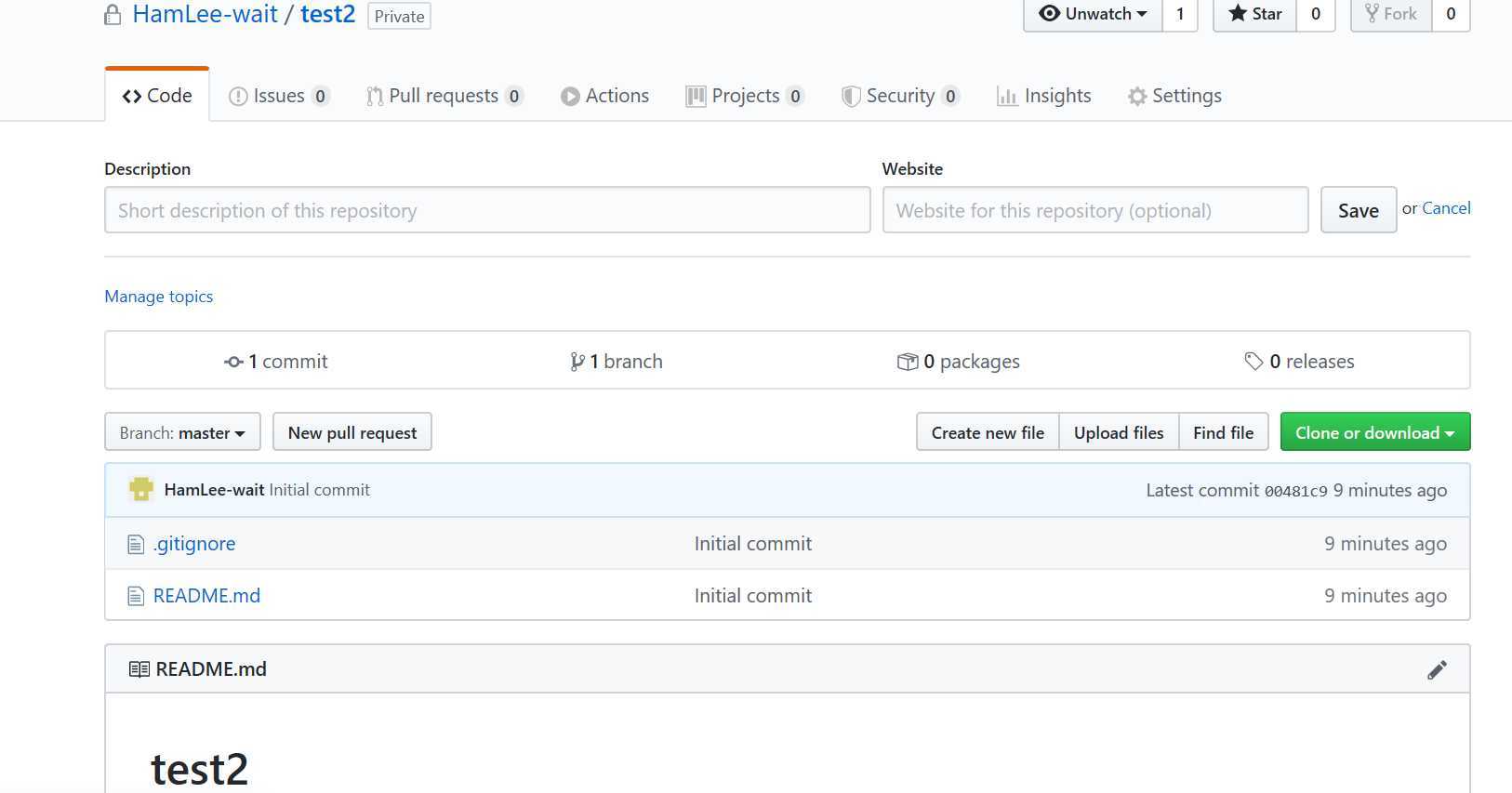Click the watchers count next to Unwatch
This screenshot has height=793, width=1512.
(1180, 14)
